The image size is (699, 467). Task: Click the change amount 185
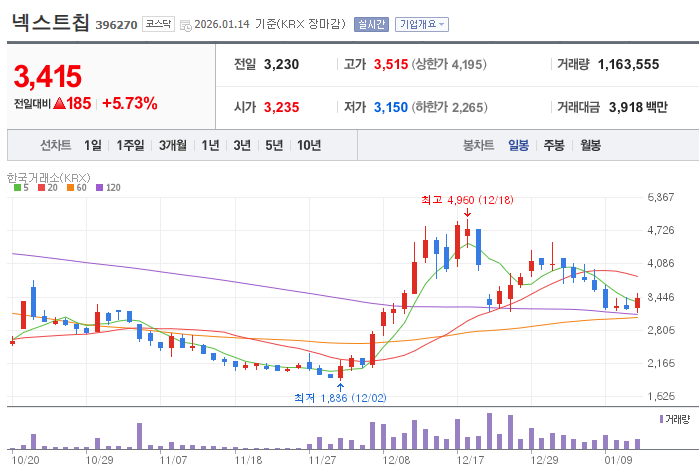coord(79,103)
